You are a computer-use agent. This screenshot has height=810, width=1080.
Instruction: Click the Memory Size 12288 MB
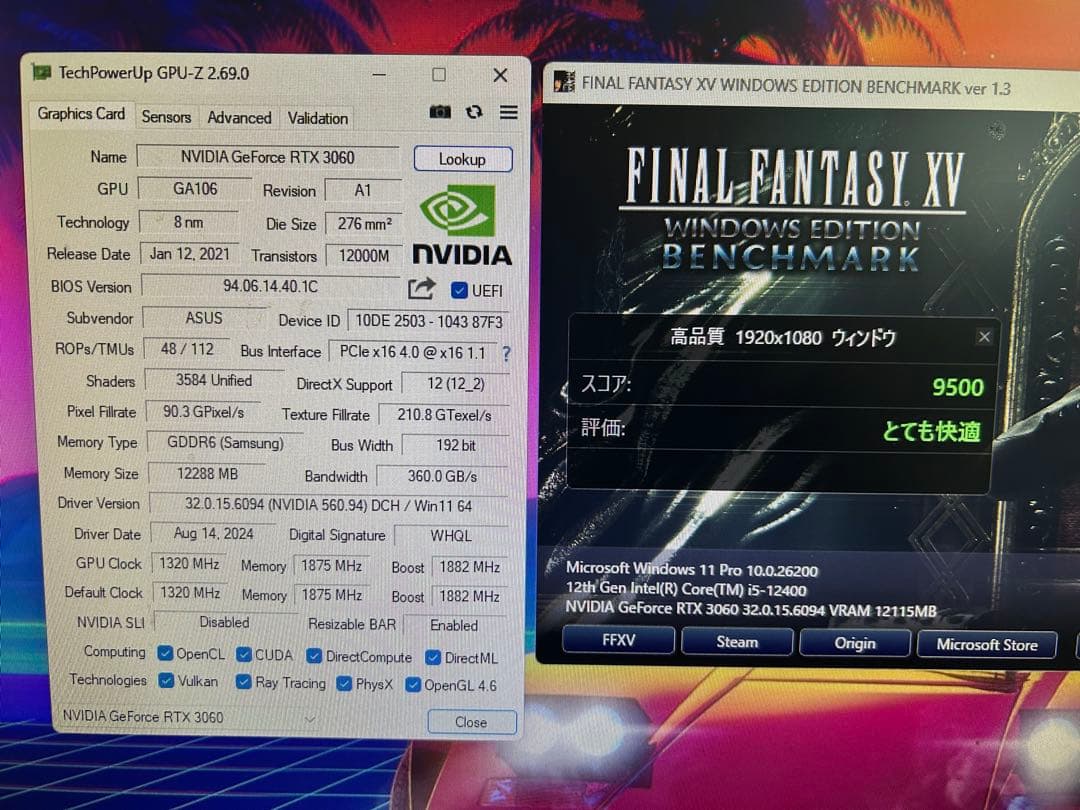[207, 474]
